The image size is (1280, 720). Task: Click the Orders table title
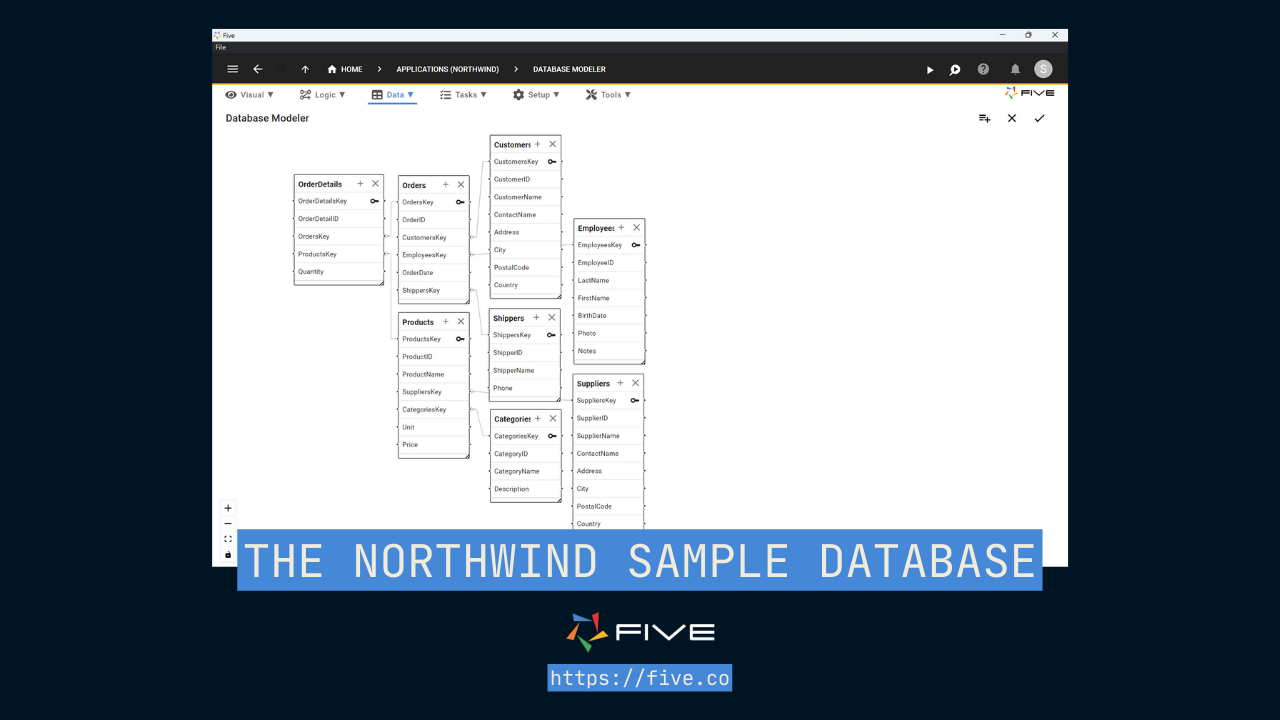click(x=414, y=185)
